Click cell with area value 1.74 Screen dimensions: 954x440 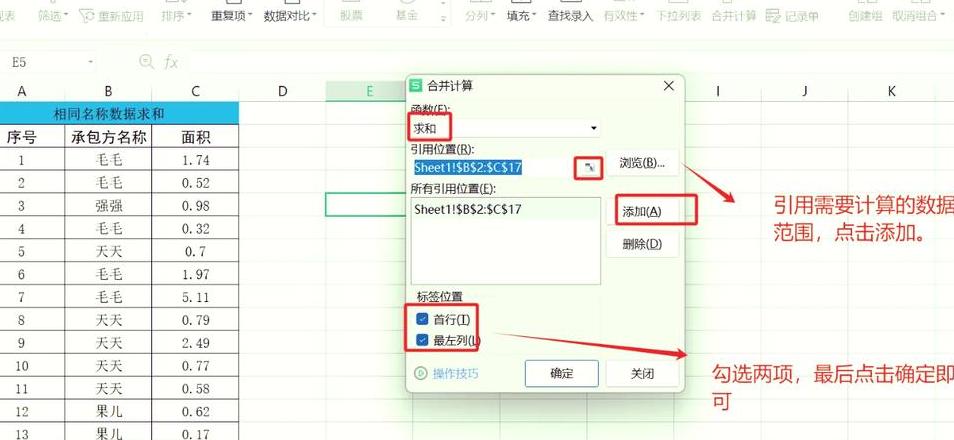(195, 160)
